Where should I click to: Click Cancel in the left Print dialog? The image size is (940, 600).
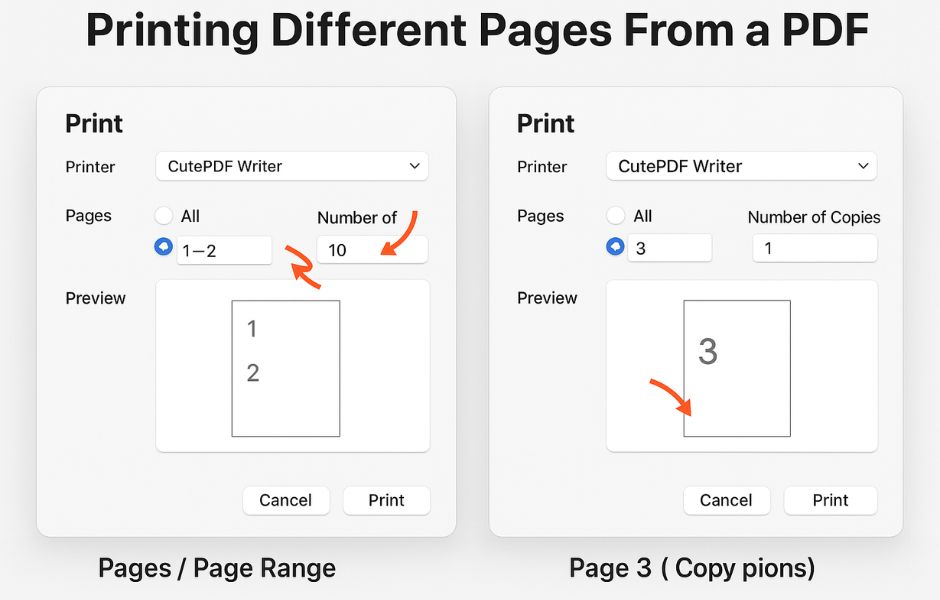(x=286, y=500)
